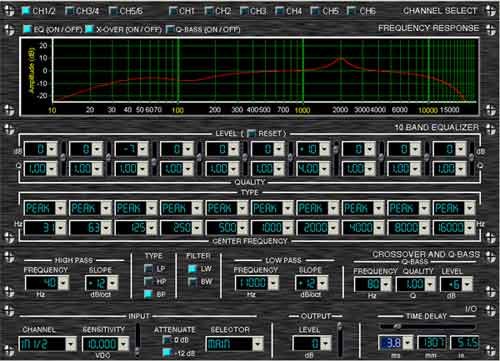Click the vertical input sensitivity slider

point(137,339)
